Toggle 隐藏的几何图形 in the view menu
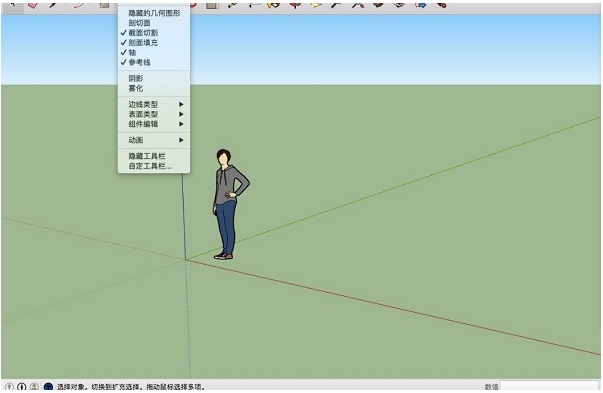This screenshot has height=393, width=603. [x=153, y=13]
